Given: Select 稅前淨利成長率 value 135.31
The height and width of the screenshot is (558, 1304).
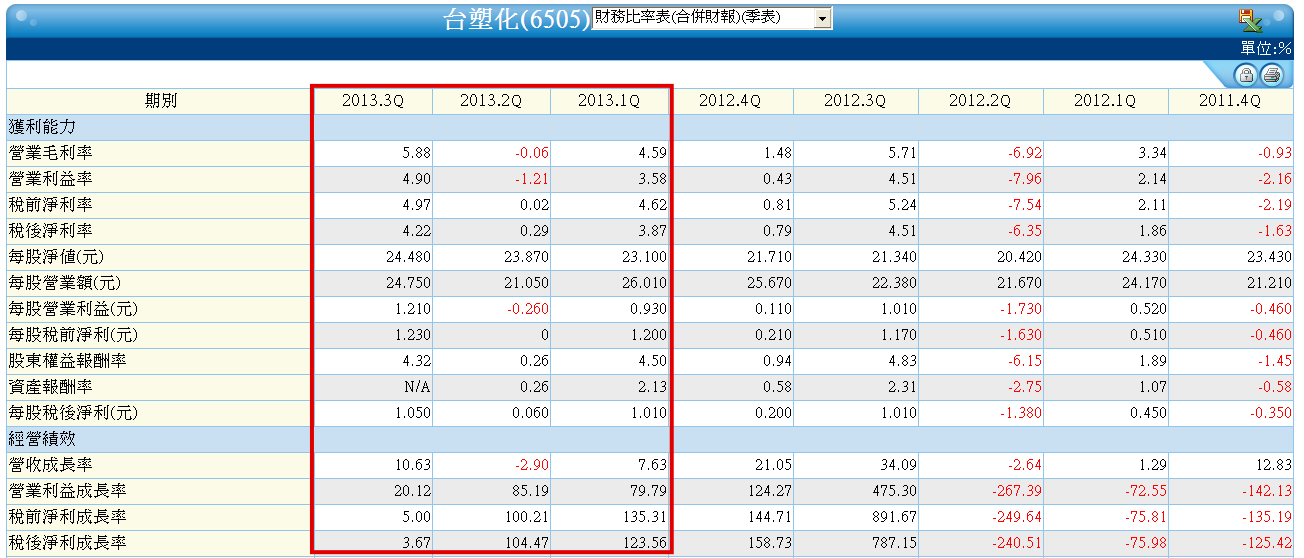Looking at the screenshot, I should pyautogui.click(x=645, y=517).
